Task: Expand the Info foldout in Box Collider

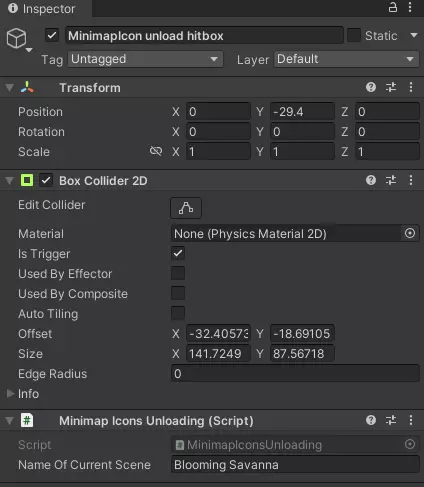Action: (10, 394)
